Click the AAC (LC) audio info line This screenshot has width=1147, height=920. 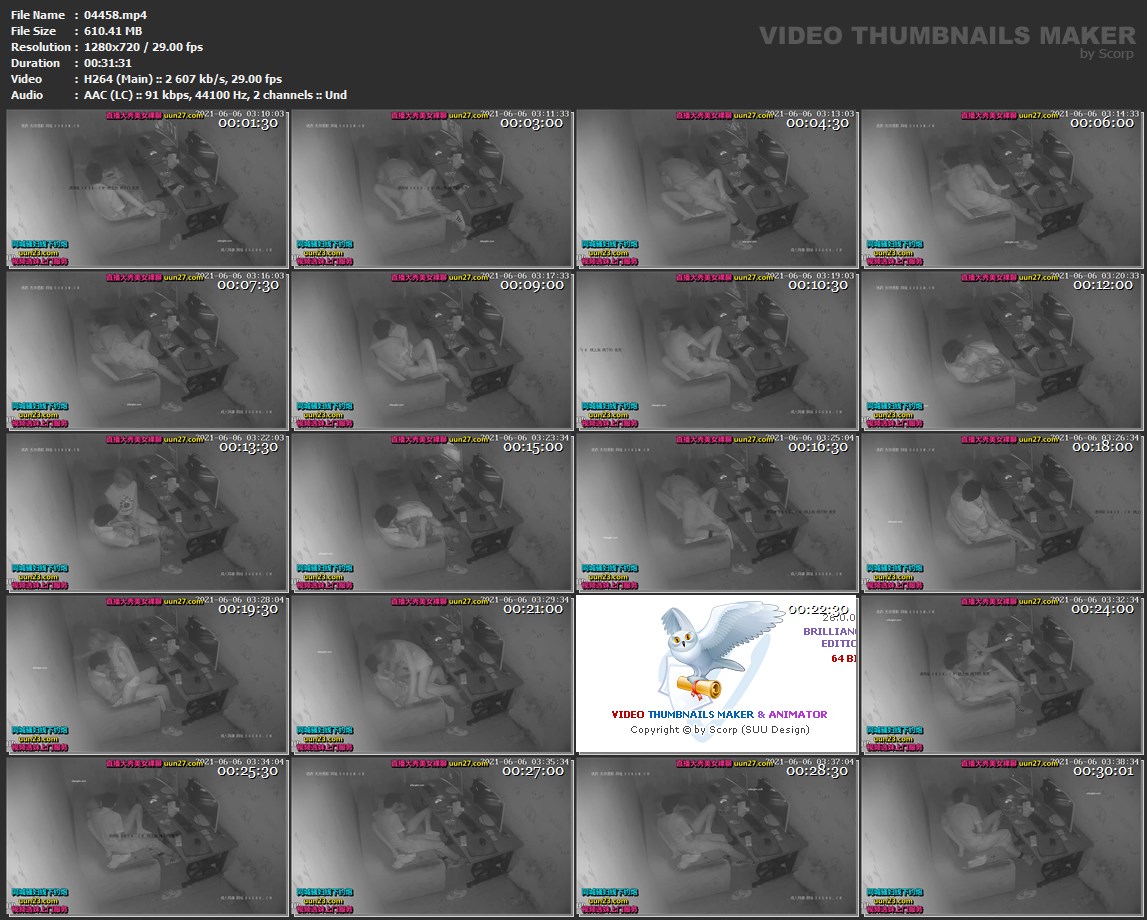(215, 95)
